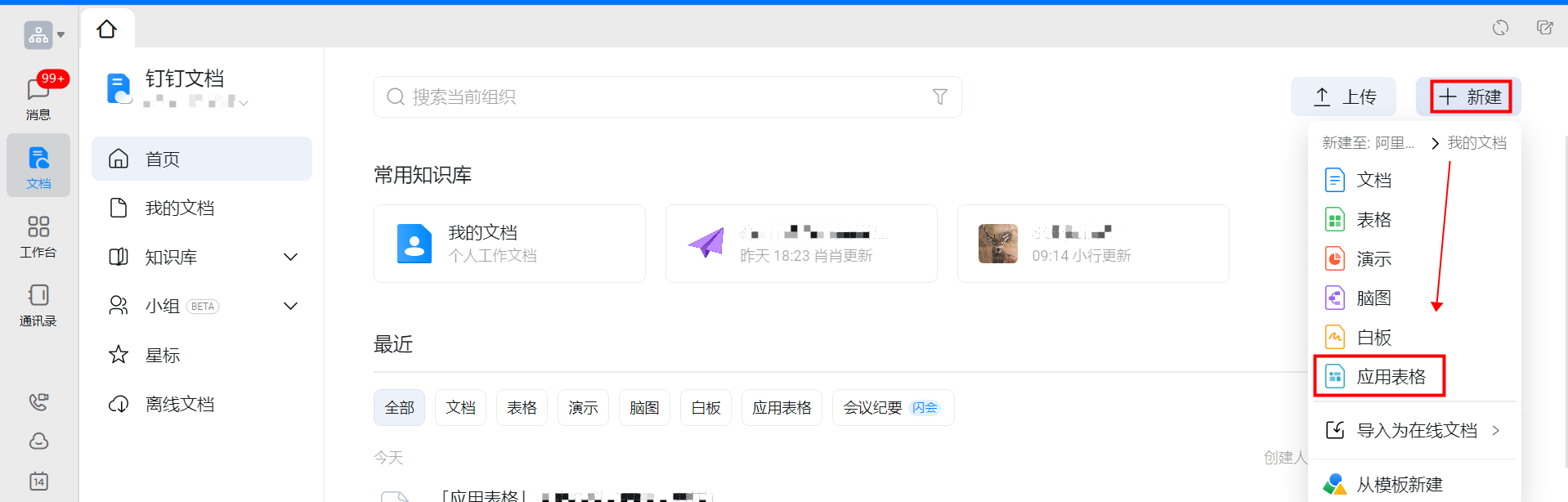Click the search current organization field
Viewport: 1568px width, 502px height.
click(654, 97)
